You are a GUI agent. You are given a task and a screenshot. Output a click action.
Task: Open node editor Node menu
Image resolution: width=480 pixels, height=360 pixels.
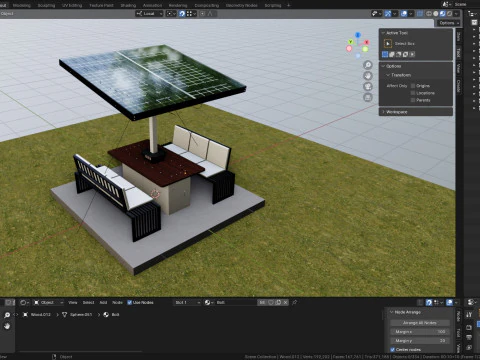[117, 302]
